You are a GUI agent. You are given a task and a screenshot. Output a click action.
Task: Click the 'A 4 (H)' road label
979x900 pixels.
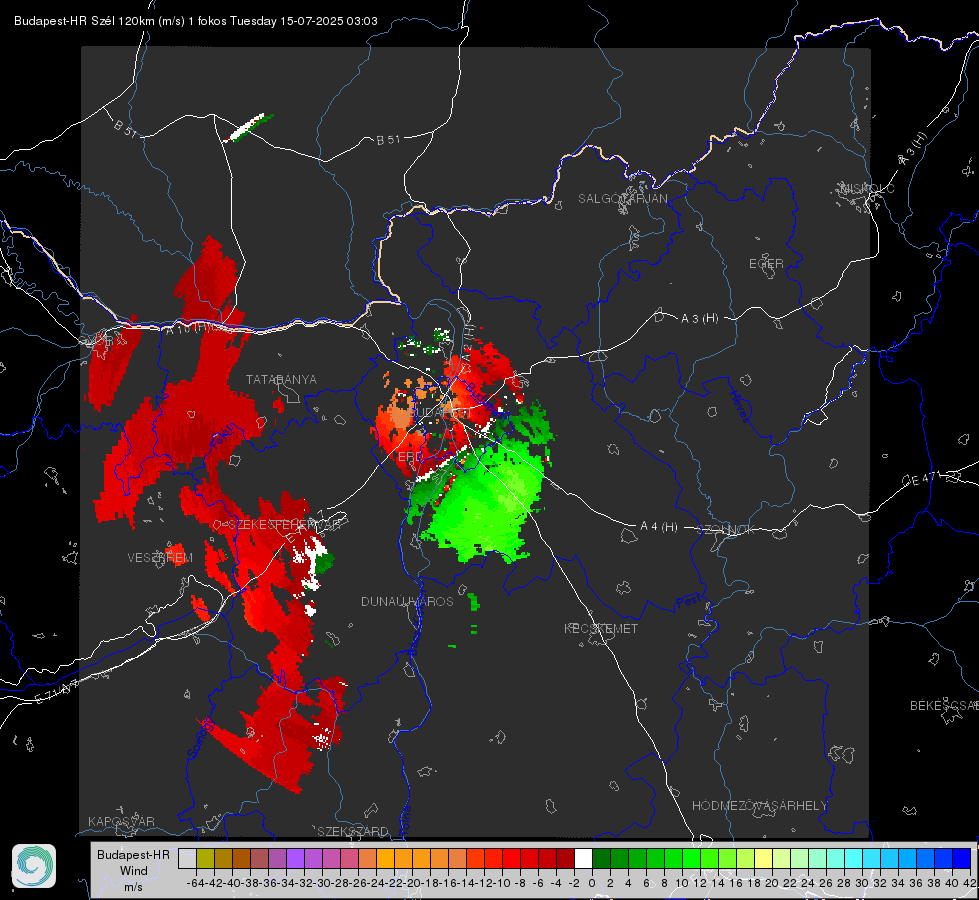point(659,527)
